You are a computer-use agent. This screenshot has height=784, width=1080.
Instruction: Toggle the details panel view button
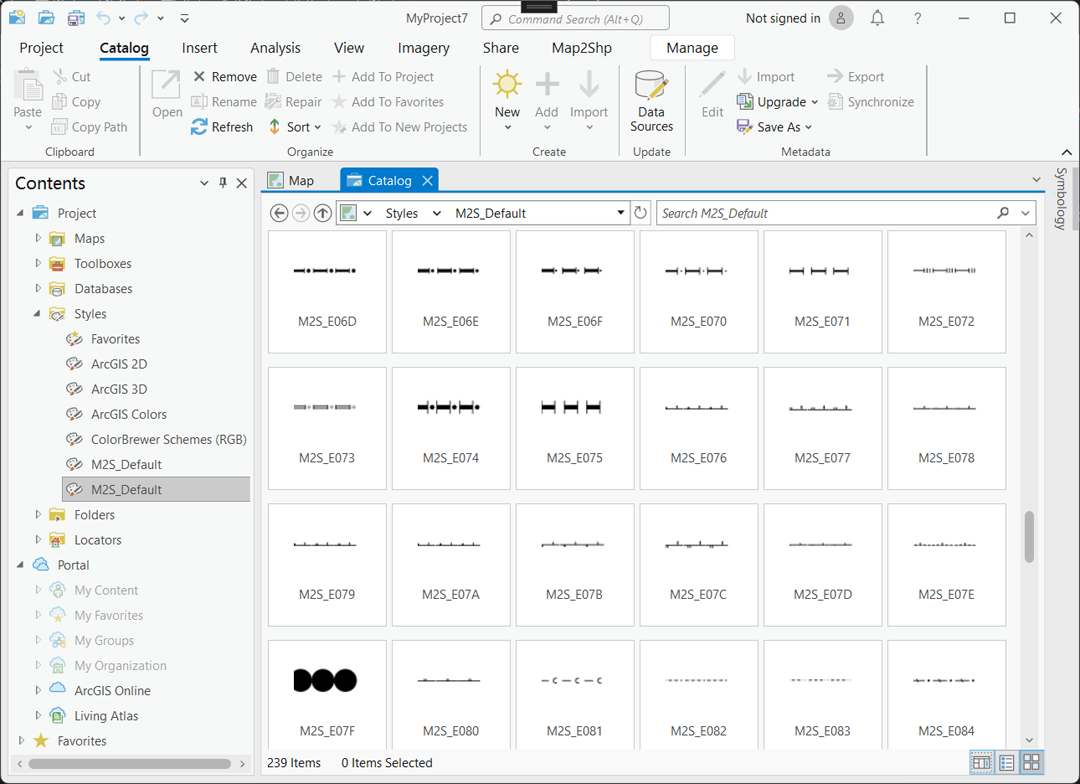click(x=981, y=763)
